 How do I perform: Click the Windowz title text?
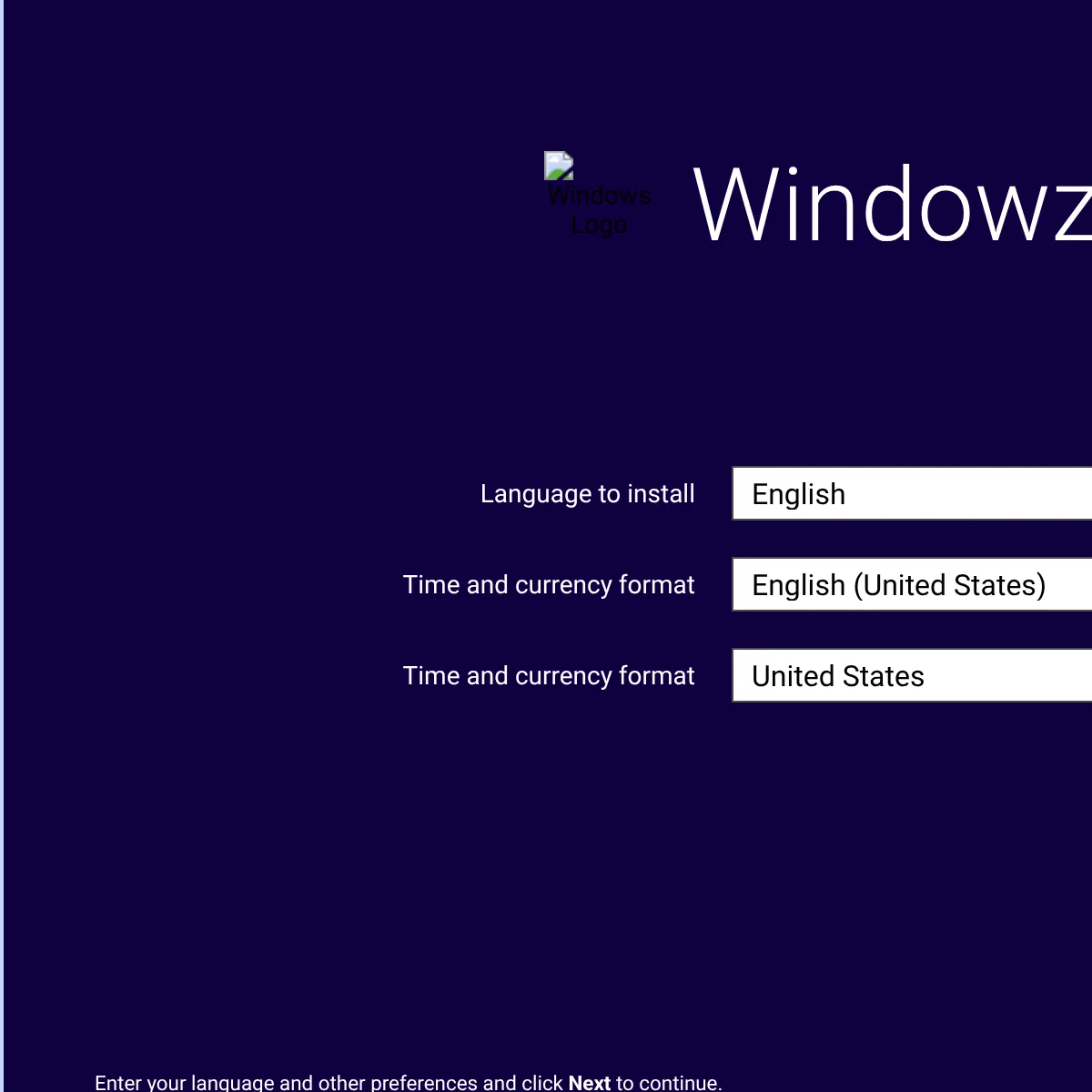[892, 205]
